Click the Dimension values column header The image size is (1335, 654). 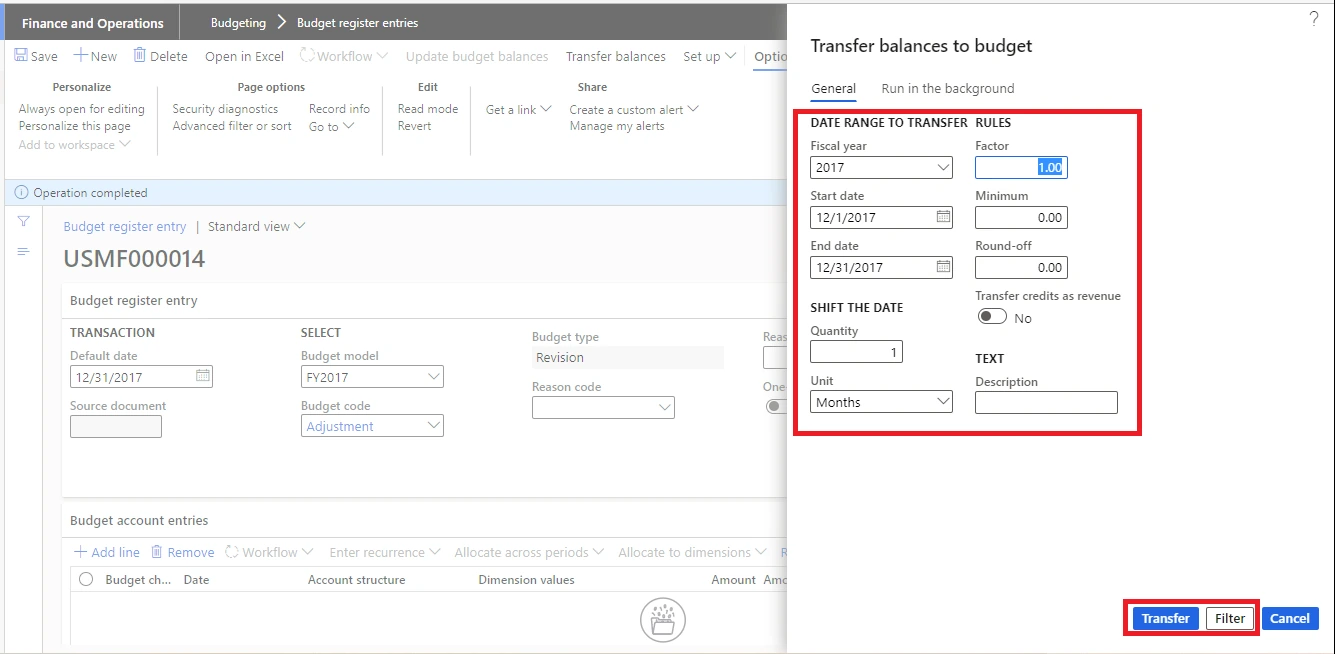[526, 579]
